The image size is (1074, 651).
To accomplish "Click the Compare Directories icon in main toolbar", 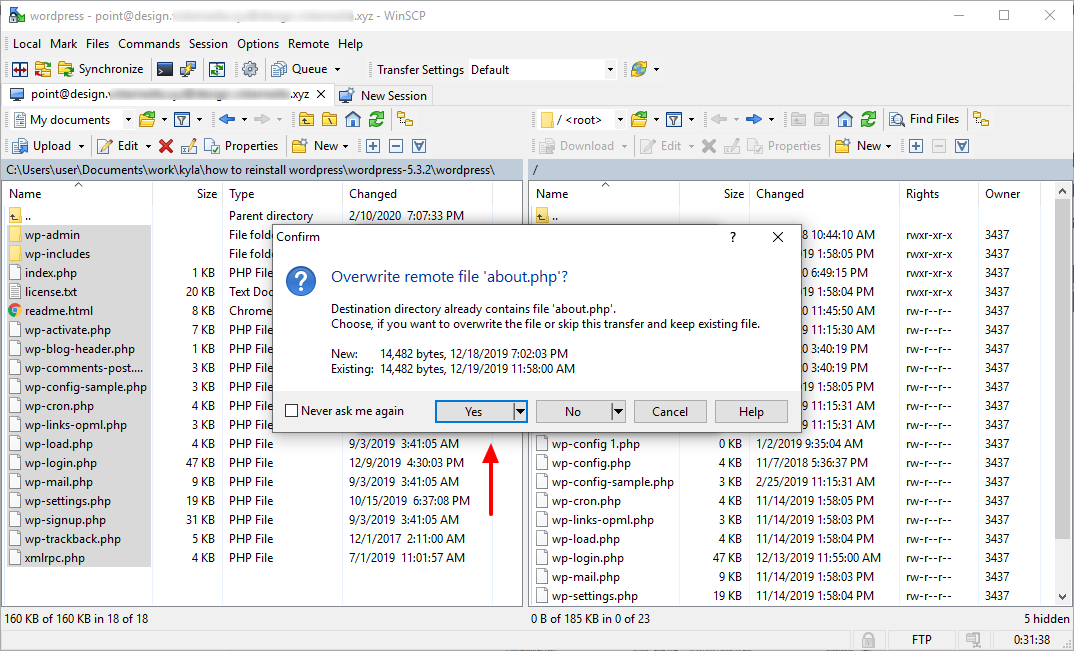I will click(x=20, y=69).
